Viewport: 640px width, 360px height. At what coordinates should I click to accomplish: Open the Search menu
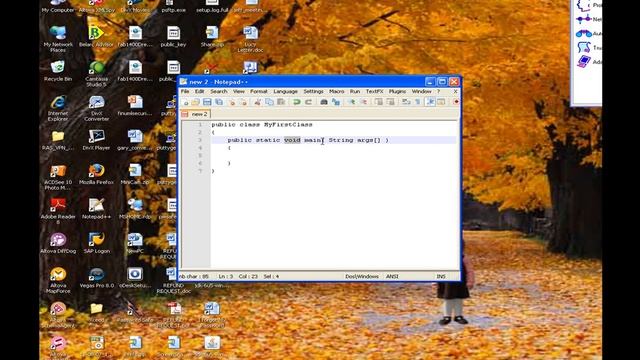click(x=218, y=91)
